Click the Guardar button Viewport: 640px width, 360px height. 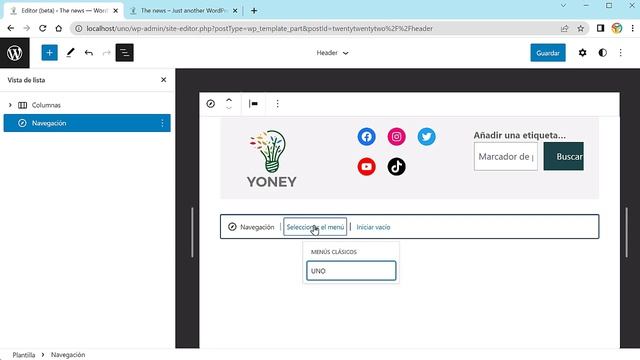coord(548,53)
